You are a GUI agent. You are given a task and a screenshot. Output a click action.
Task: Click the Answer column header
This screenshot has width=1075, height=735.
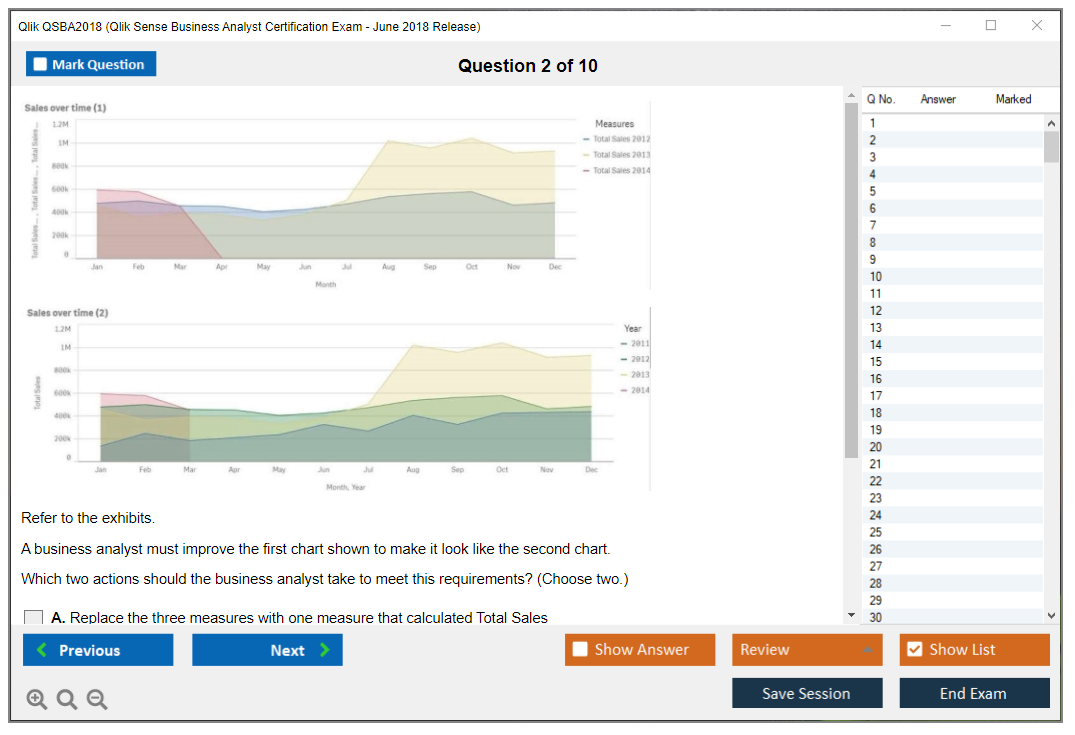pyautogui.click(x=938, y=99)
